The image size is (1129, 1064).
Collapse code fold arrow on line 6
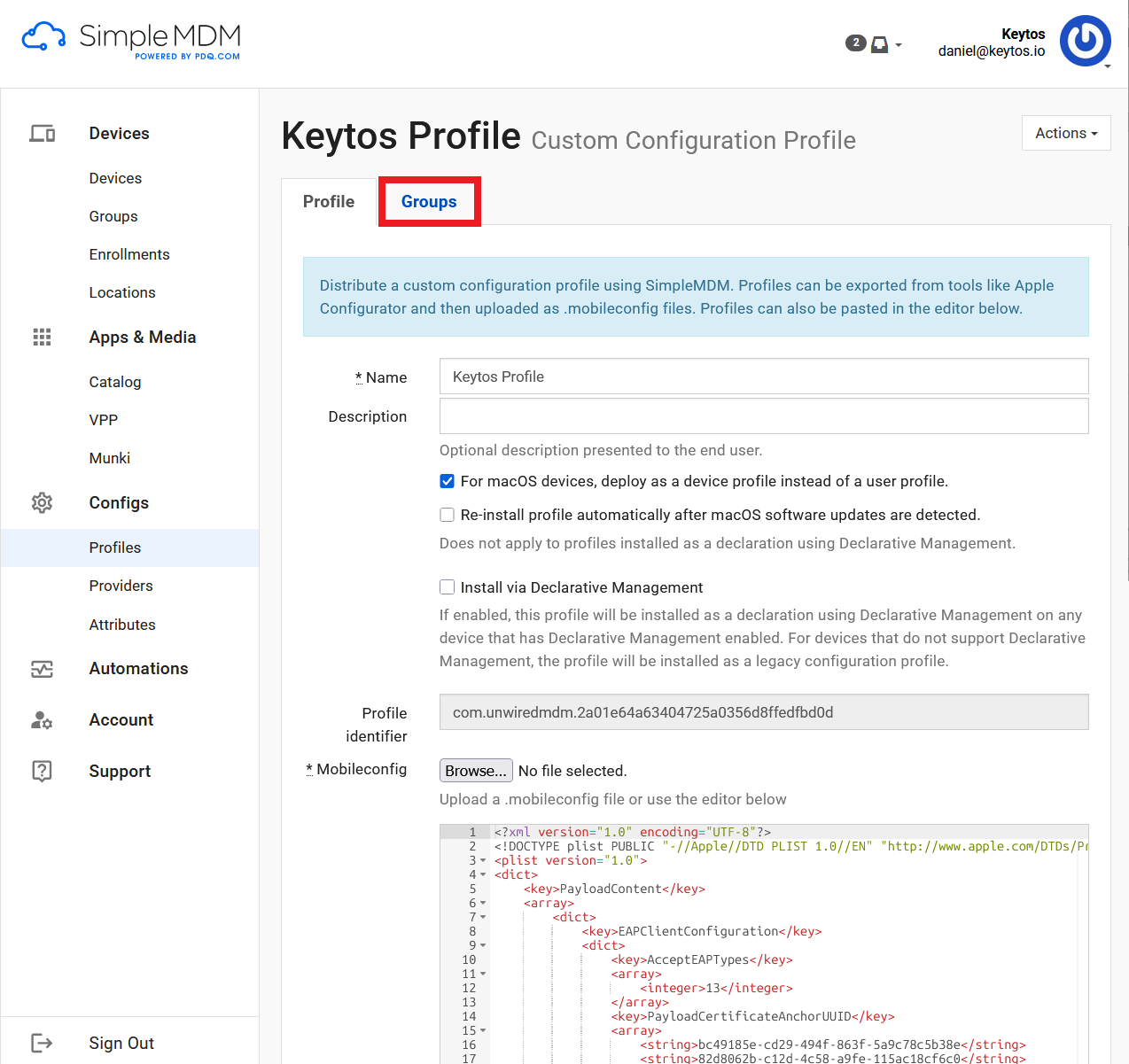tap(483, 904)
